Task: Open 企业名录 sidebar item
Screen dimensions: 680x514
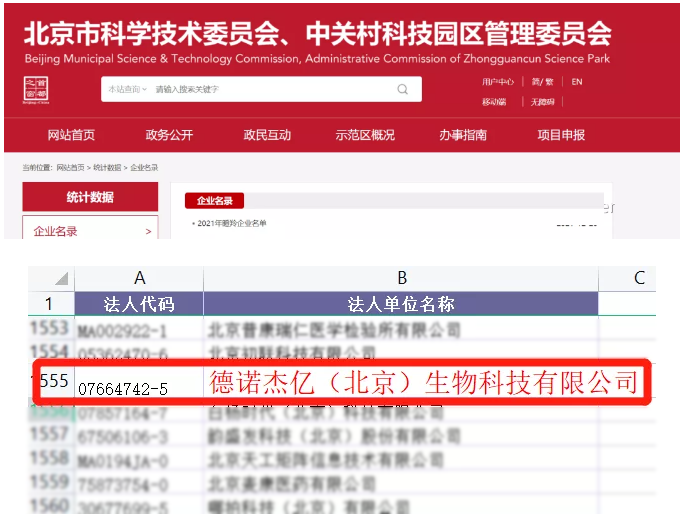Action: pyautogui.click(x=56, y=231)
